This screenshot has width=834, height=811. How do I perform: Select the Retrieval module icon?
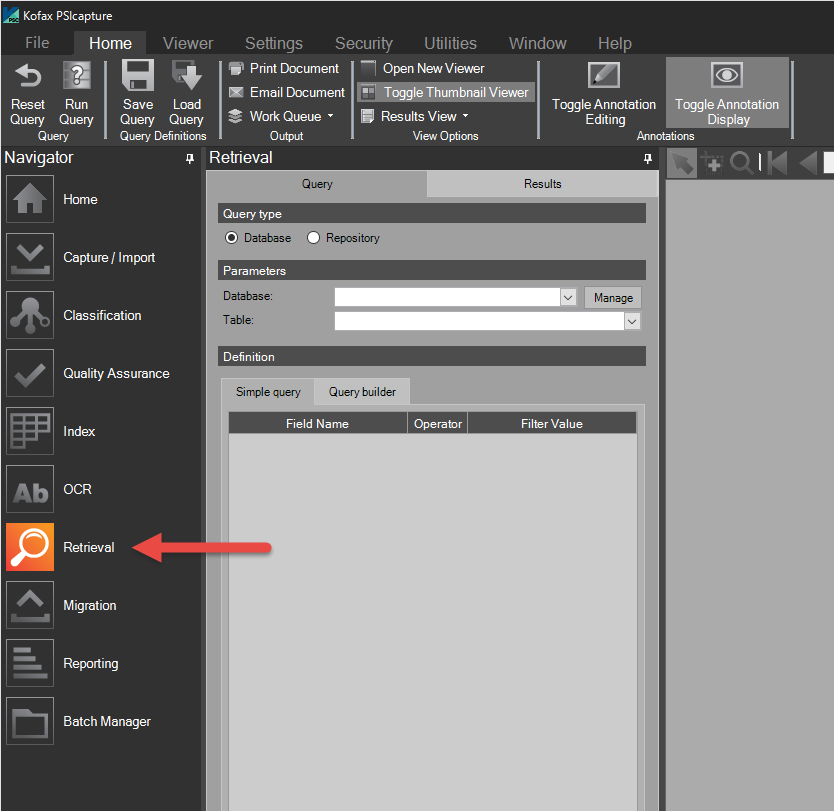[30, 547]
